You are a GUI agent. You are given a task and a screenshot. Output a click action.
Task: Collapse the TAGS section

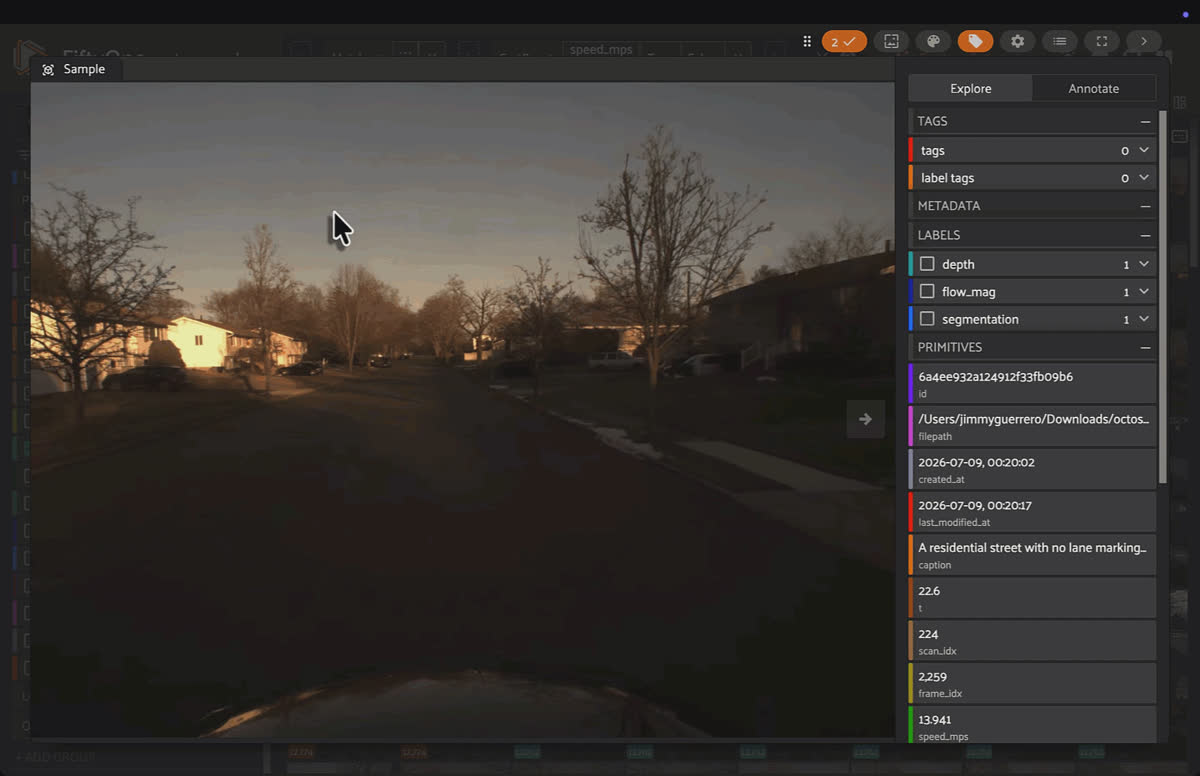[1145, 121]
